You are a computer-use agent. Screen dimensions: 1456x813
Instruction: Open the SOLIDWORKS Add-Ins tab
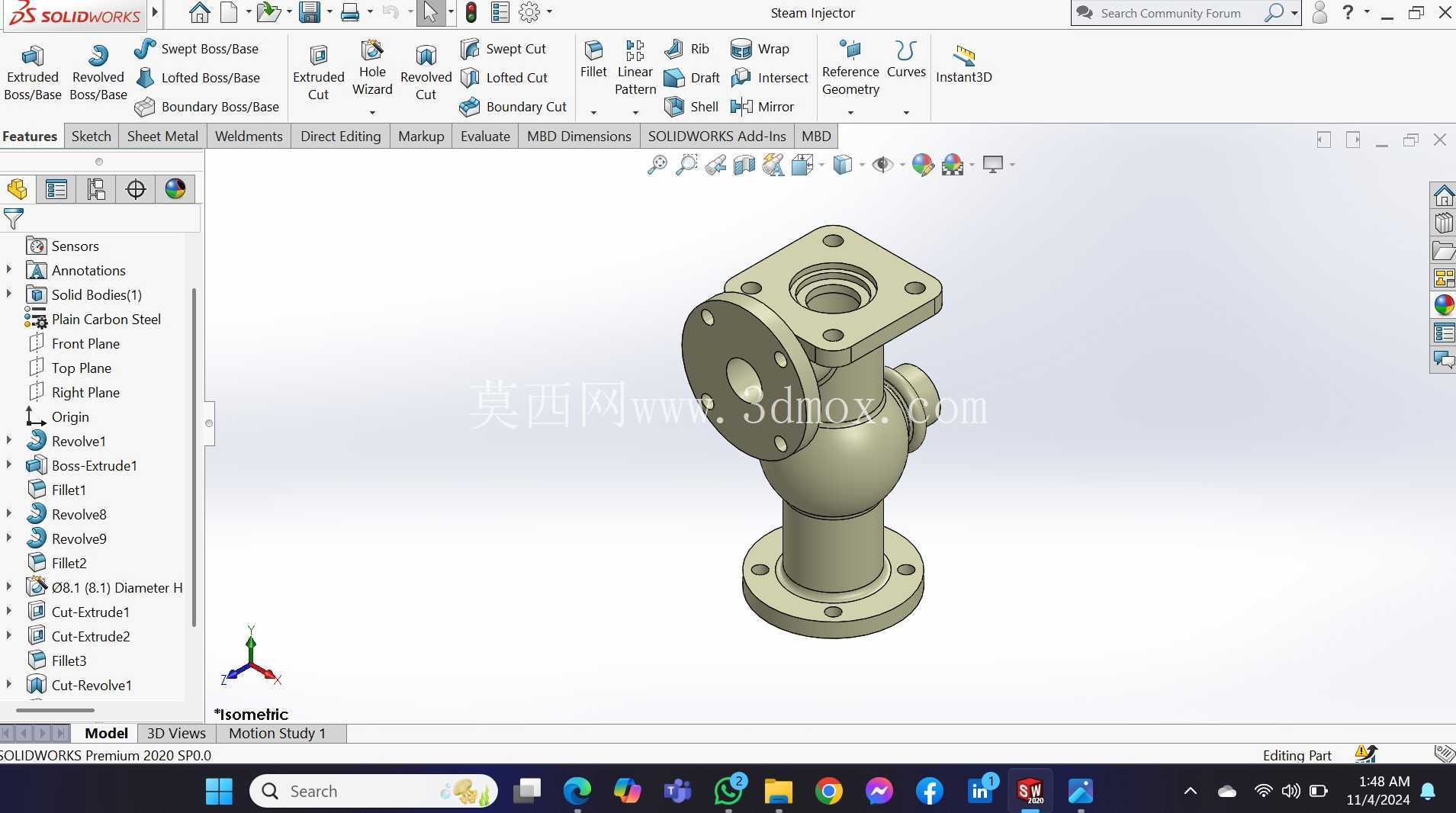point(717,137)
